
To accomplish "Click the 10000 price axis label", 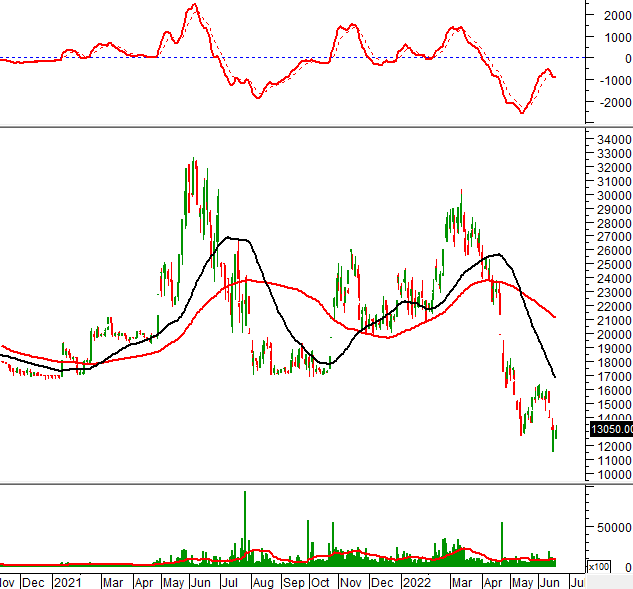I will tap(611, 475).
